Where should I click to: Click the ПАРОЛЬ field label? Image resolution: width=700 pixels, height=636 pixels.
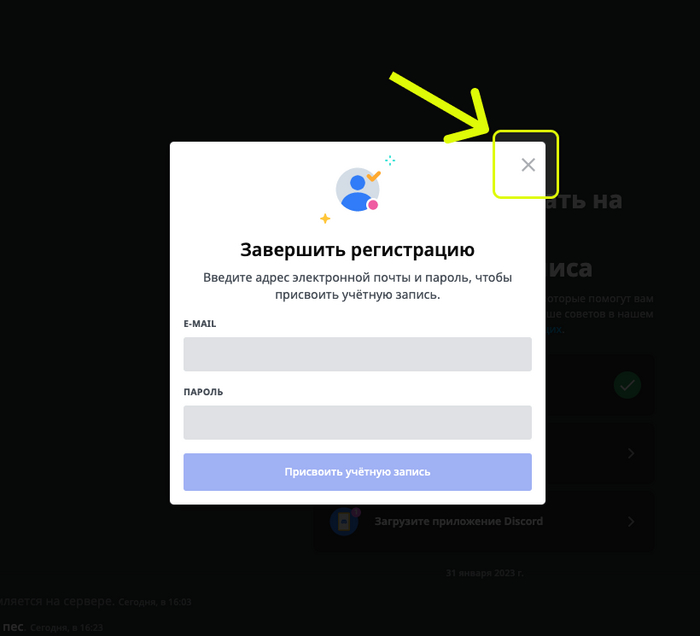[x=203, y=392]
